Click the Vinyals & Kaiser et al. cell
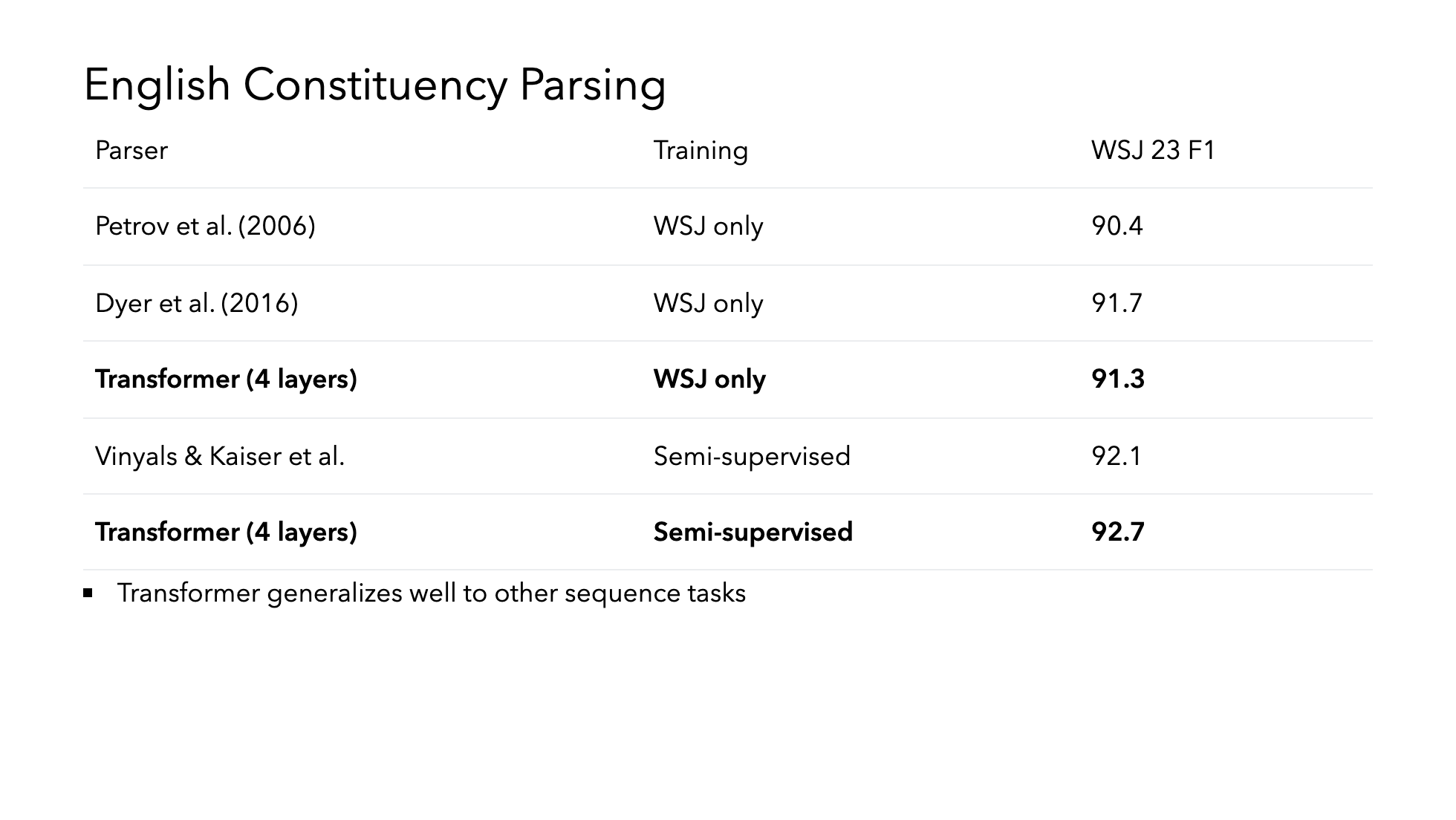 [x=220, y=456]
